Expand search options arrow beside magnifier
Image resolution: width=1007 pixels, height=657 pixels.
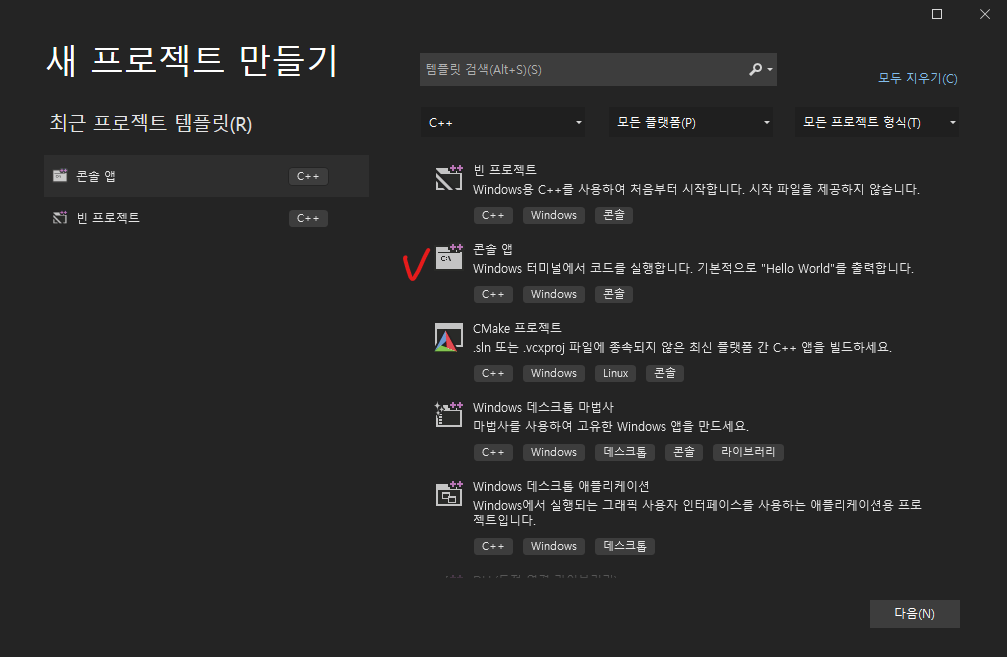769,69
